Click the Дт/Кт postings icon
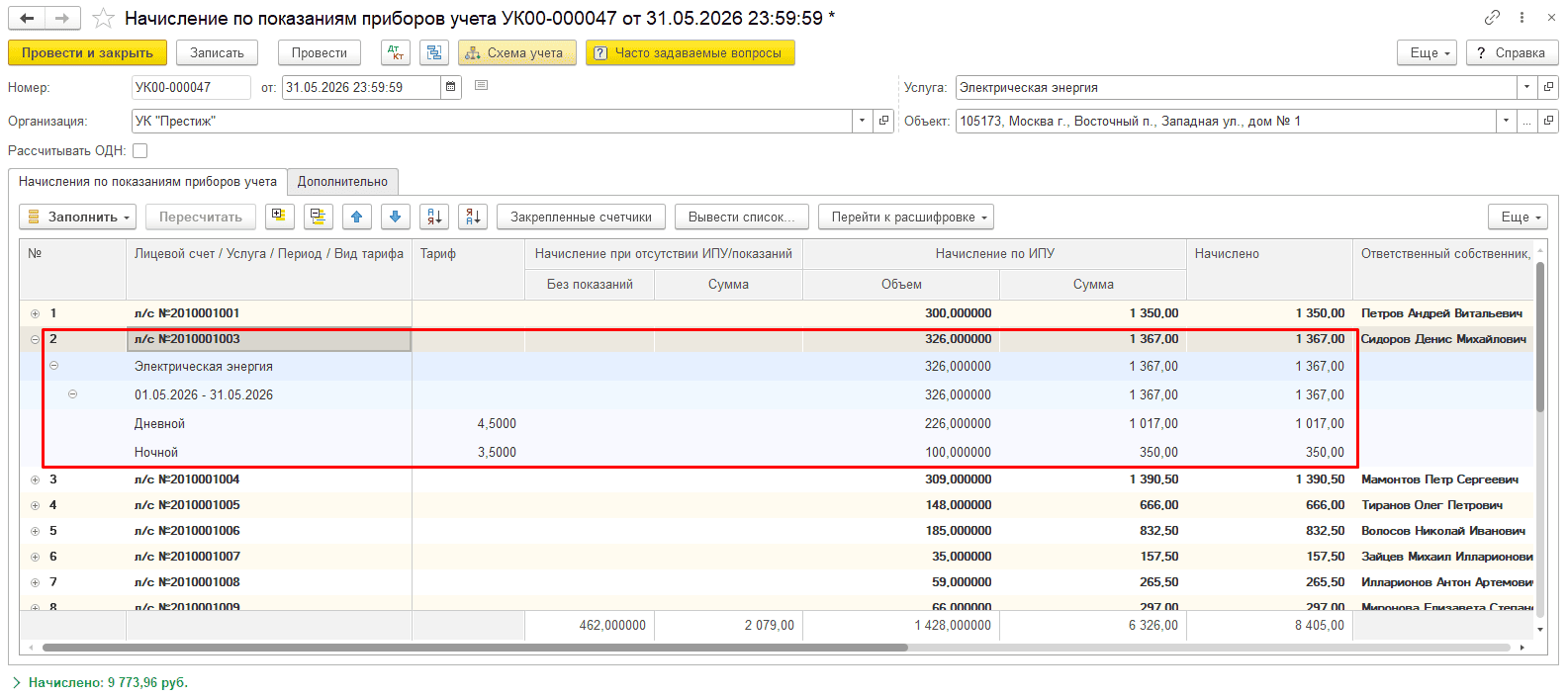This screenshot has width=1568, height=696. (396, 53)
